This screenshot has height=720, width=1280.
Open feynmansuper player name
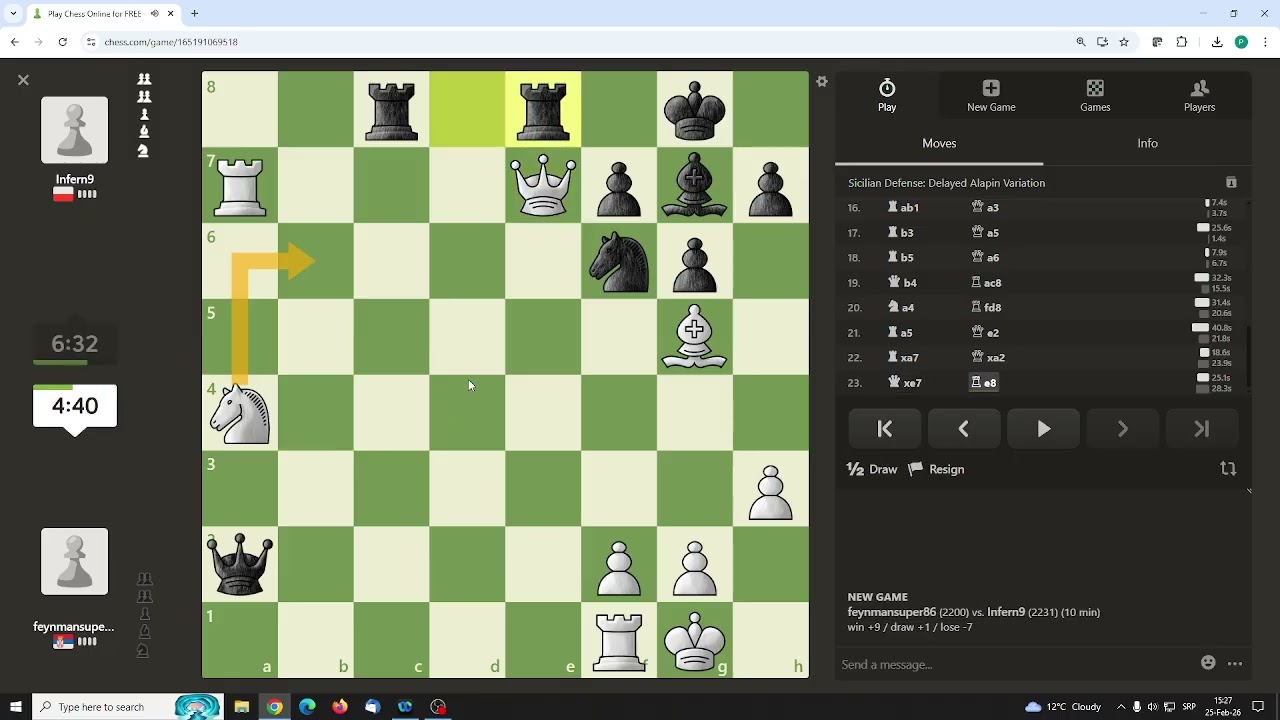(x=74, y=627)
